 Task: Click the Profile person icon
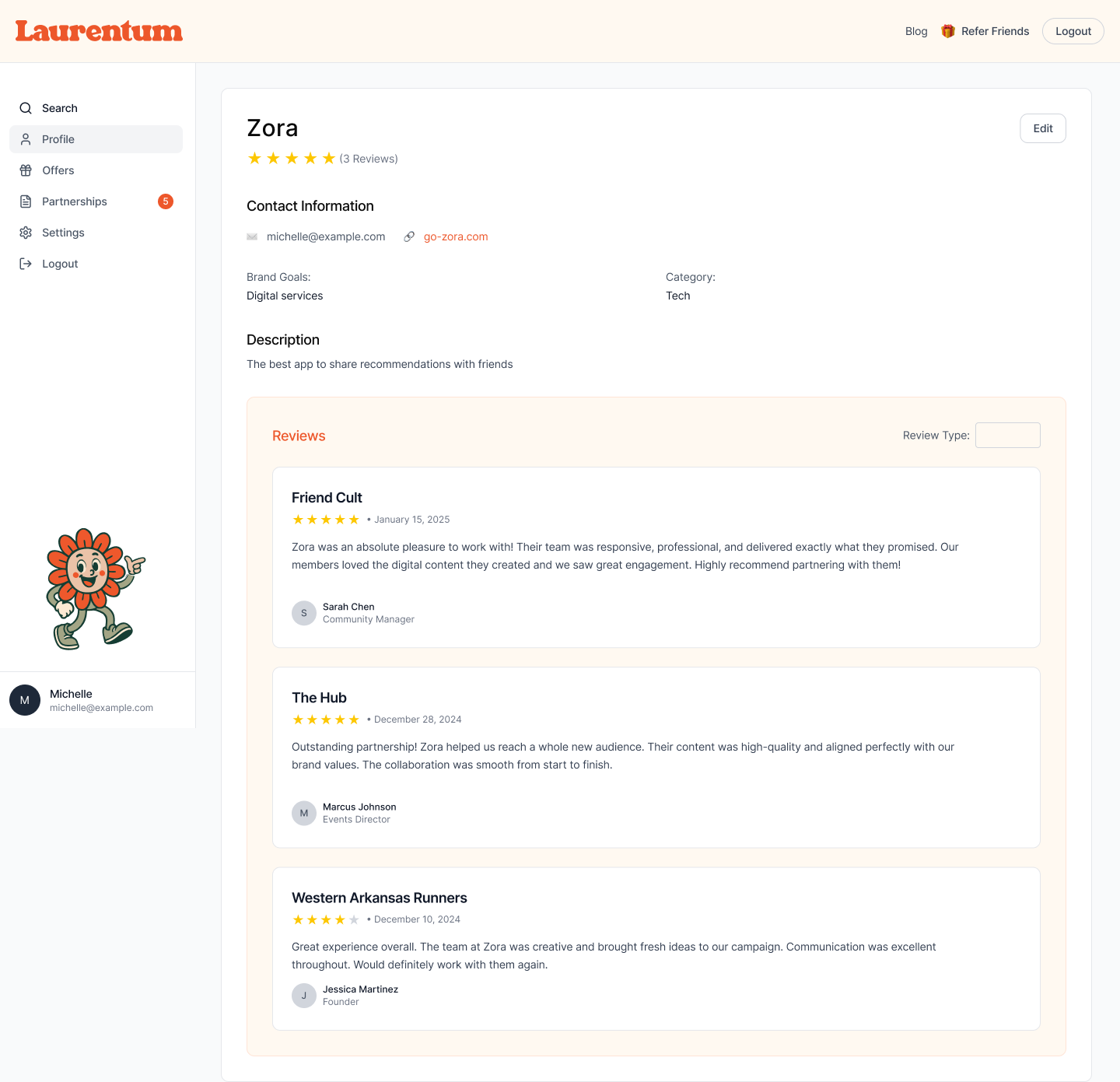[x=26, y=139]
